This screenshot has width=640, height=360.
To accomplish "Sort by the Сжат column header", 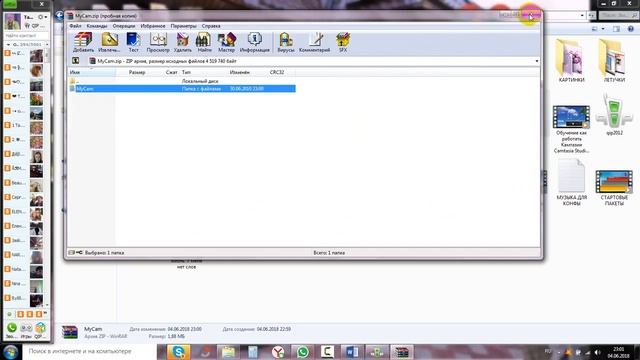I will tap(171, 72).
